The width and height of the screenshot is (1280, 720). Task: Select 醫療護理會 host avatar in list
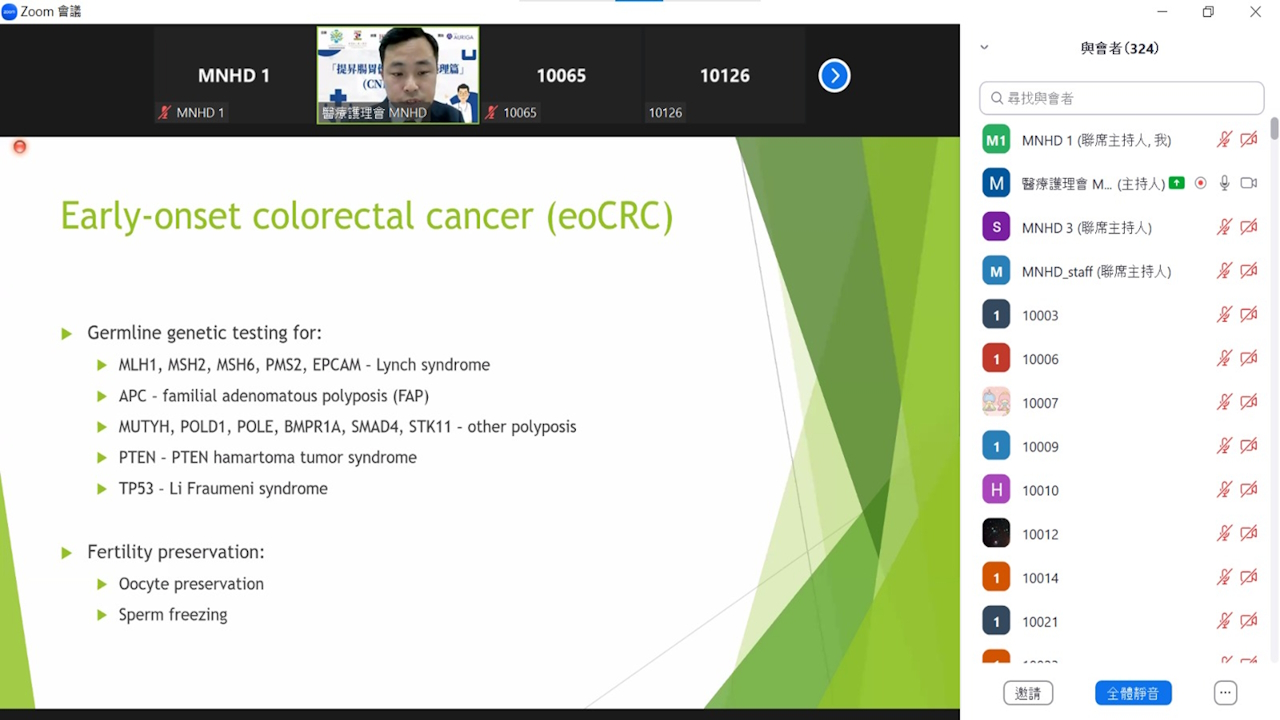point(996,183)
